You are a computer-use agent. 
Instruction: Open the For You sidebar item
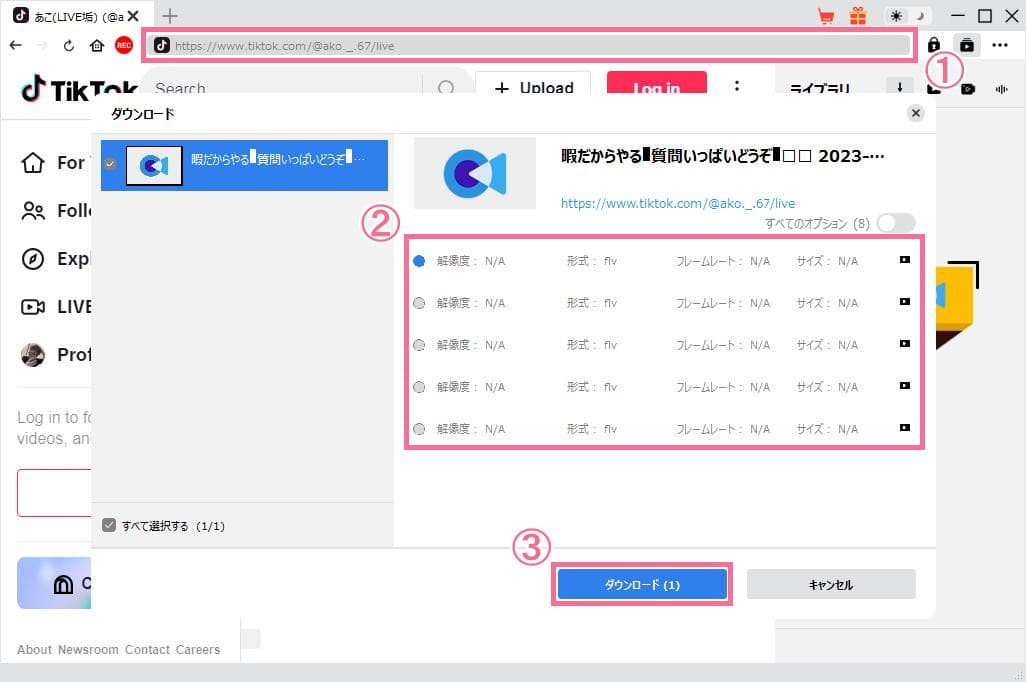[x=56, y=163]
